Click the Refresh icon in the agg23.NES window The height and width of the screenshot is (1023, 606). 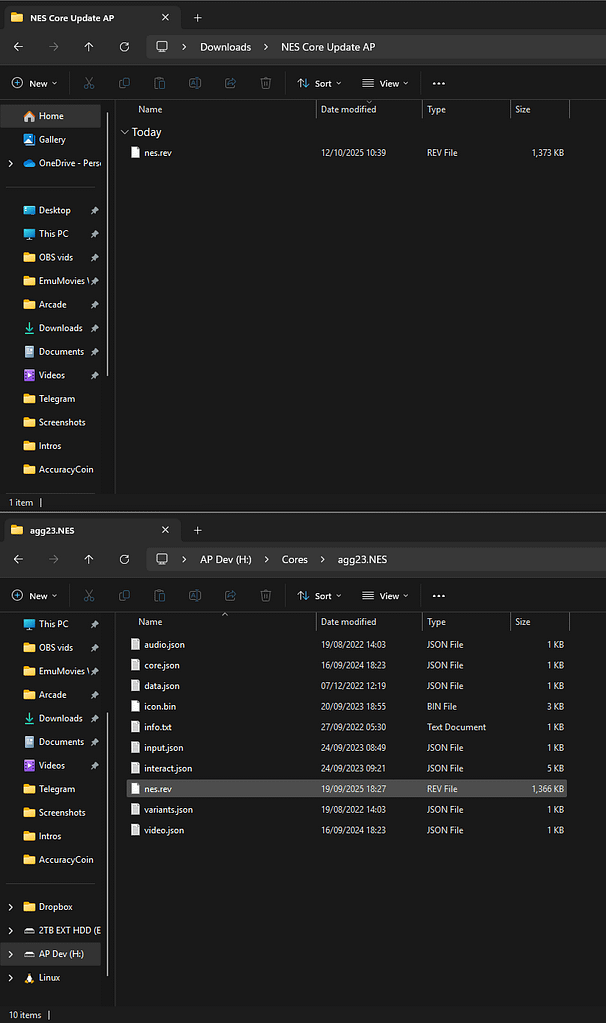pos(124,559)
